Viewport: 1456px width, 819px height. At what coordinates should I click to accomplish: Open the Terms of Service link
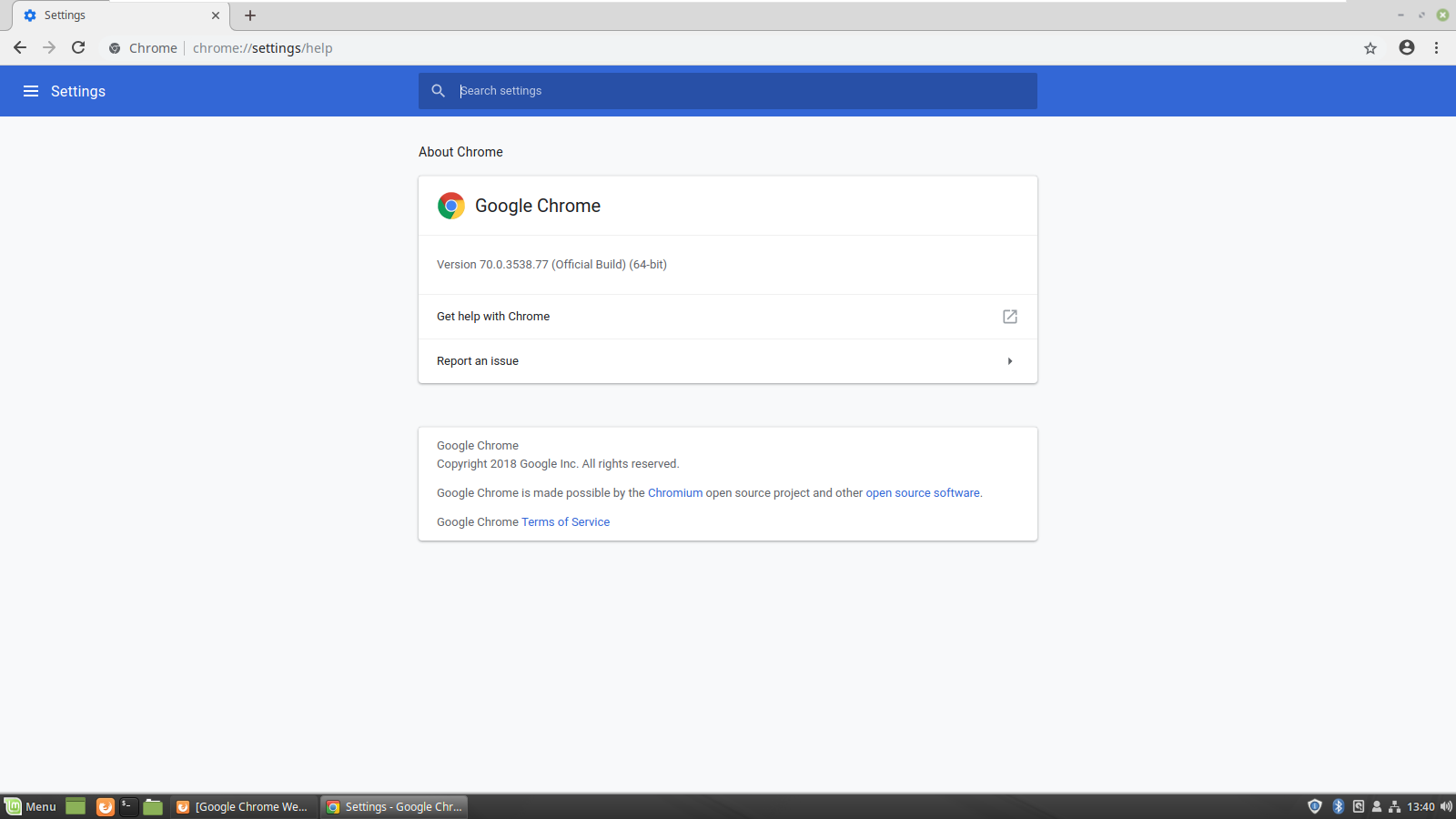pos(565,522)
